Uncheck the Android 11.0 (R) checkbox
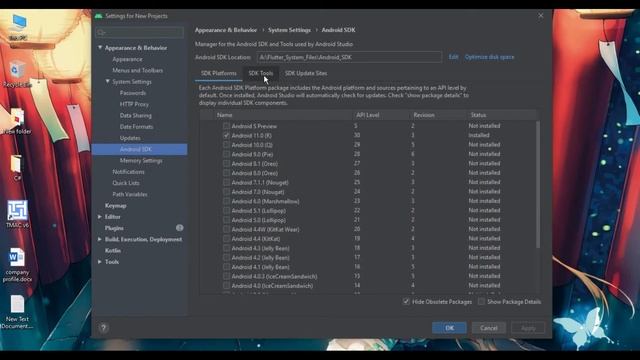The image size is (640, 360). coord(226,136)
